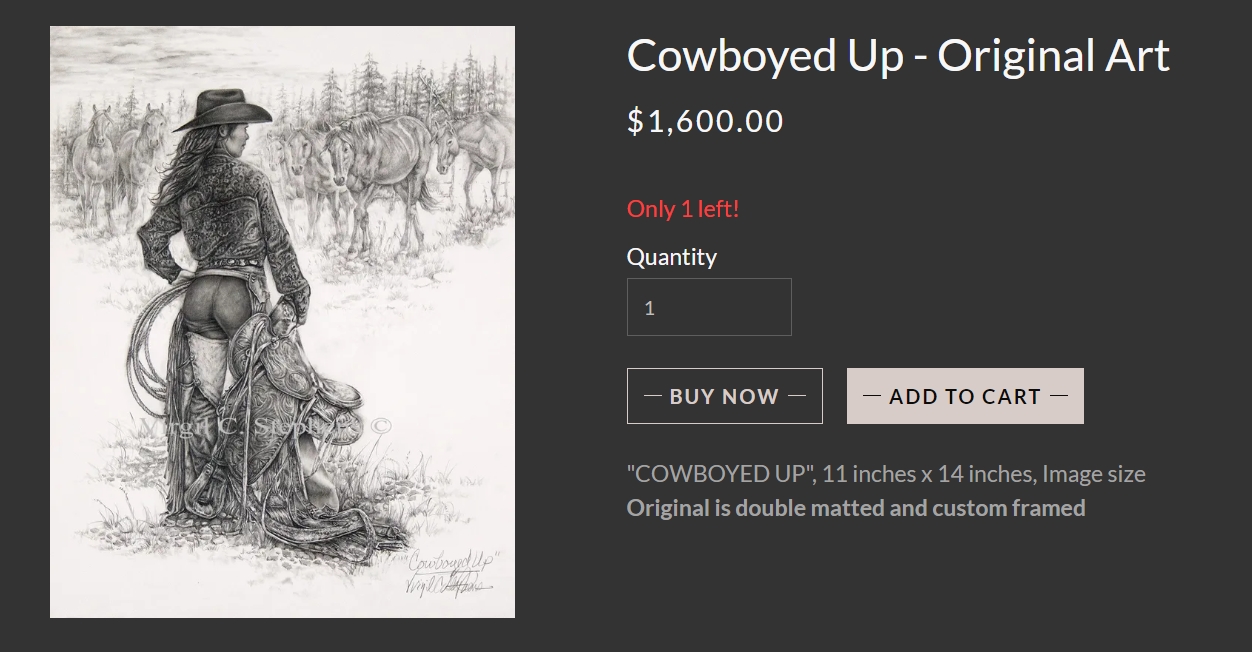Click the Virgil C. Stephens watermark on artwork
Screen dimensions: 1252x652
pos(265,426)
